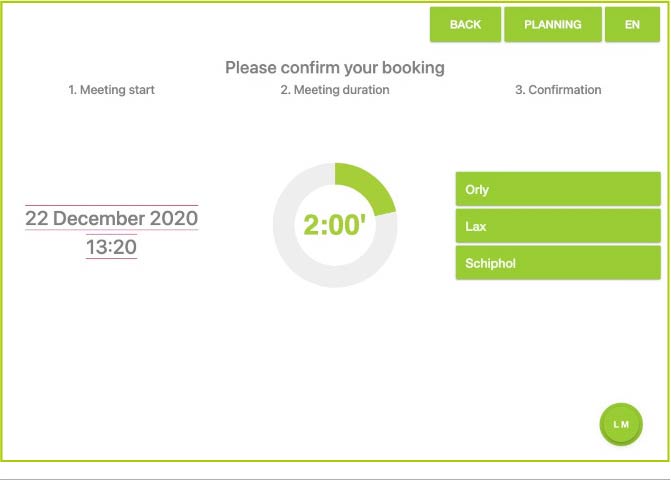Click the round LM user avatar
The image size is (671, 480).
(x=621, y=424)
